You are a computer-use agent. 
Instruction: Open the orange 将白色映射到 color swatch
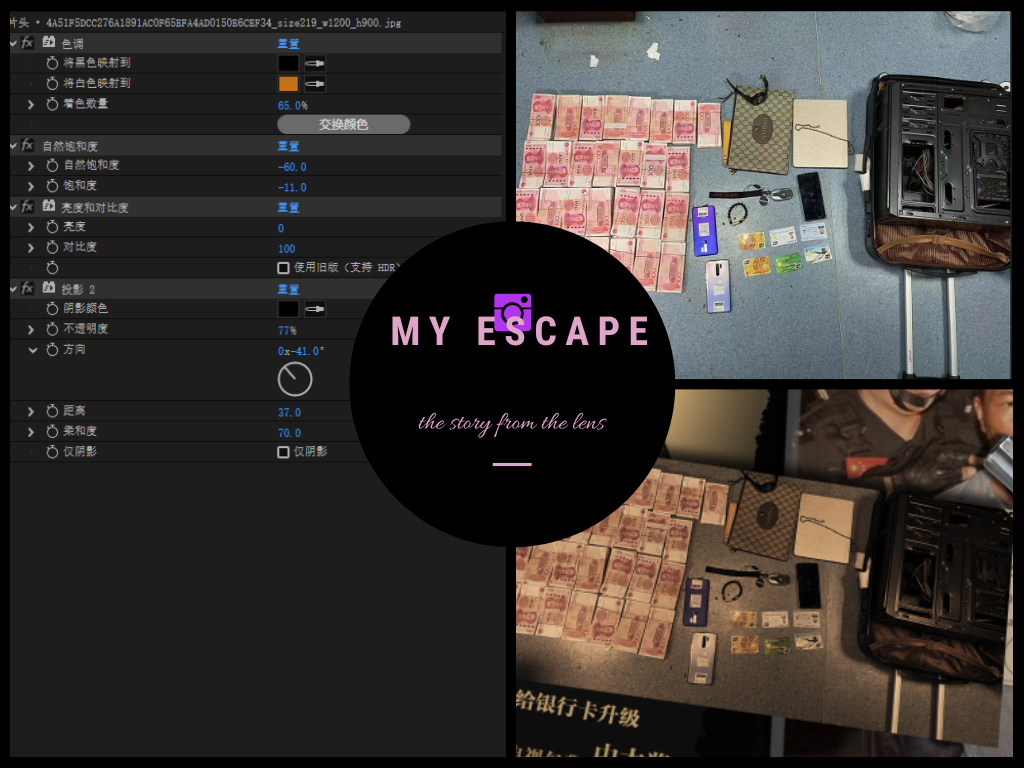[x=288, y=84]
